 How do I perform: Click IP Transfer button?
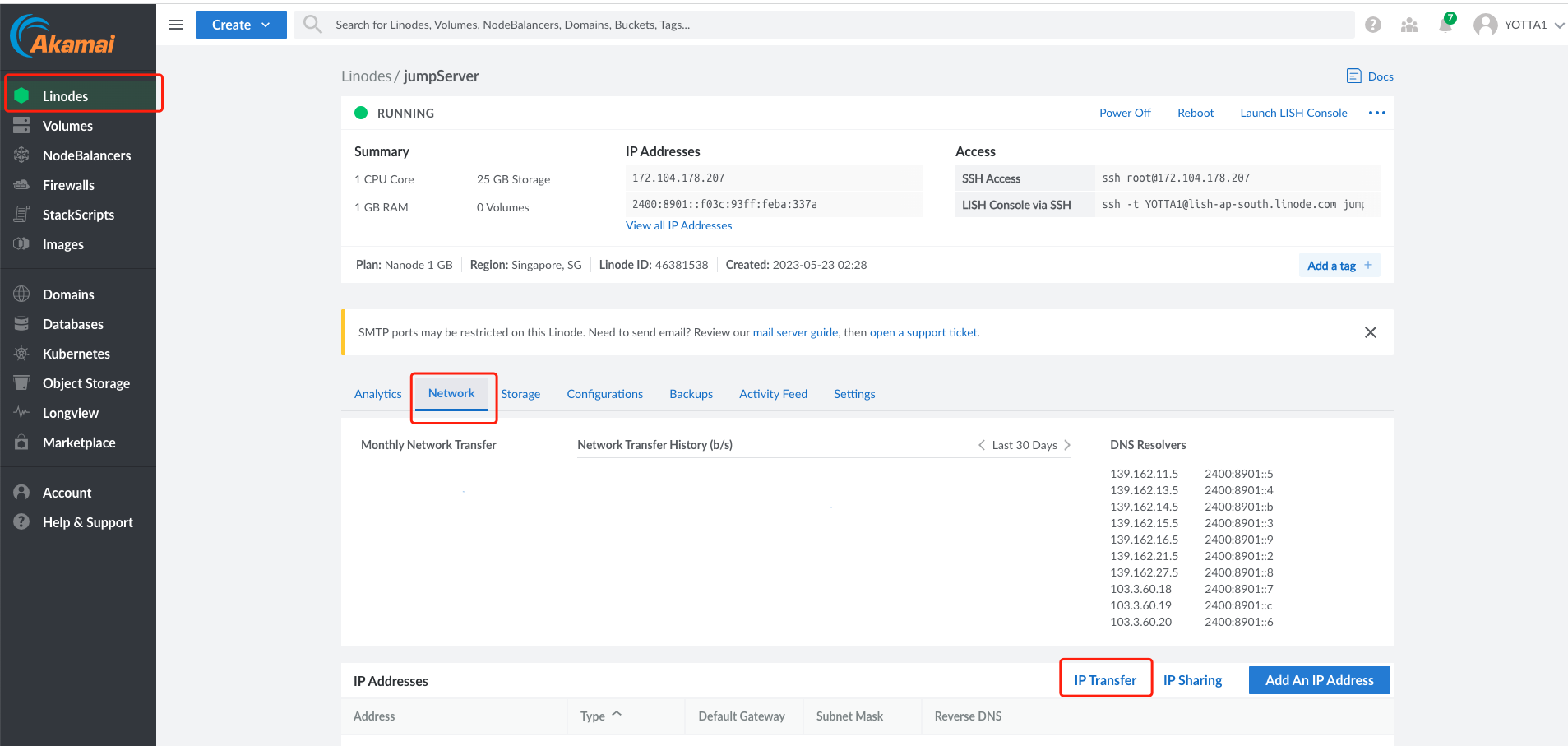(1105, 680)
